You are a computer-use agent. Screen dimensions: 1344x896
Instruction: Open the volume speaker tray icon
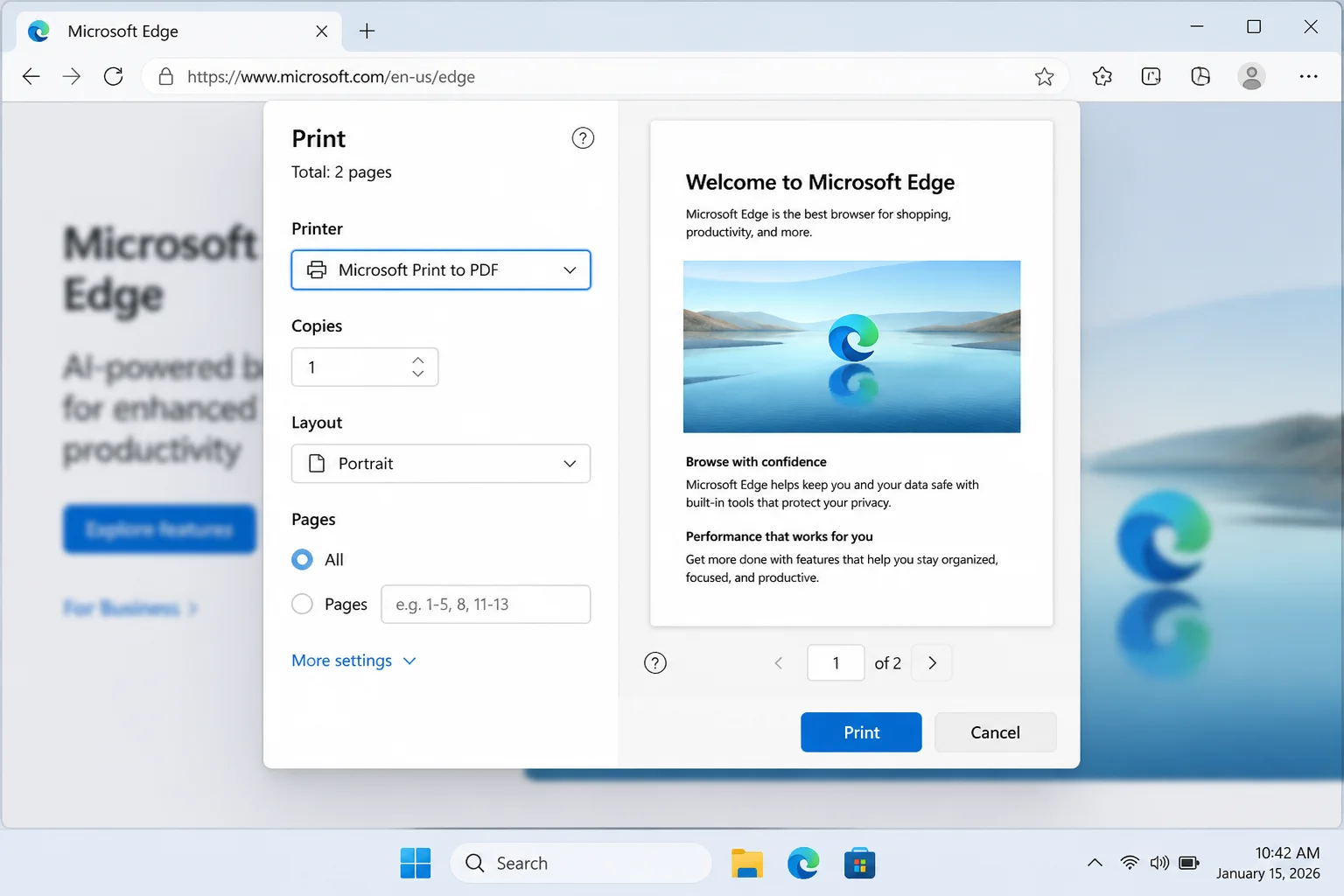click(1159, 863)
